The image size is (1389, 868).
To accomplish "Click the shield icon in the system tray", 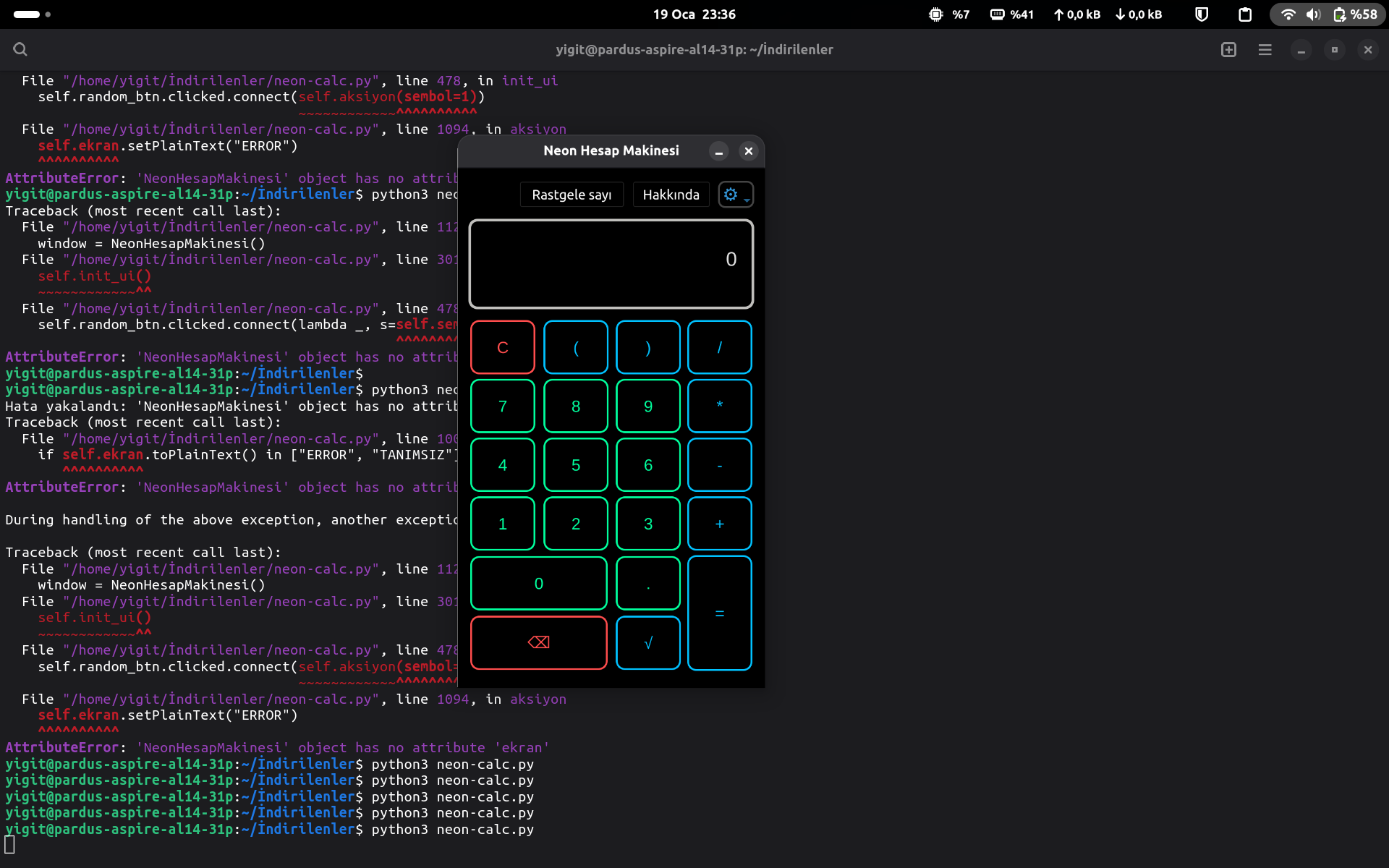I will pyautogui.click(x=1202, y=14).
